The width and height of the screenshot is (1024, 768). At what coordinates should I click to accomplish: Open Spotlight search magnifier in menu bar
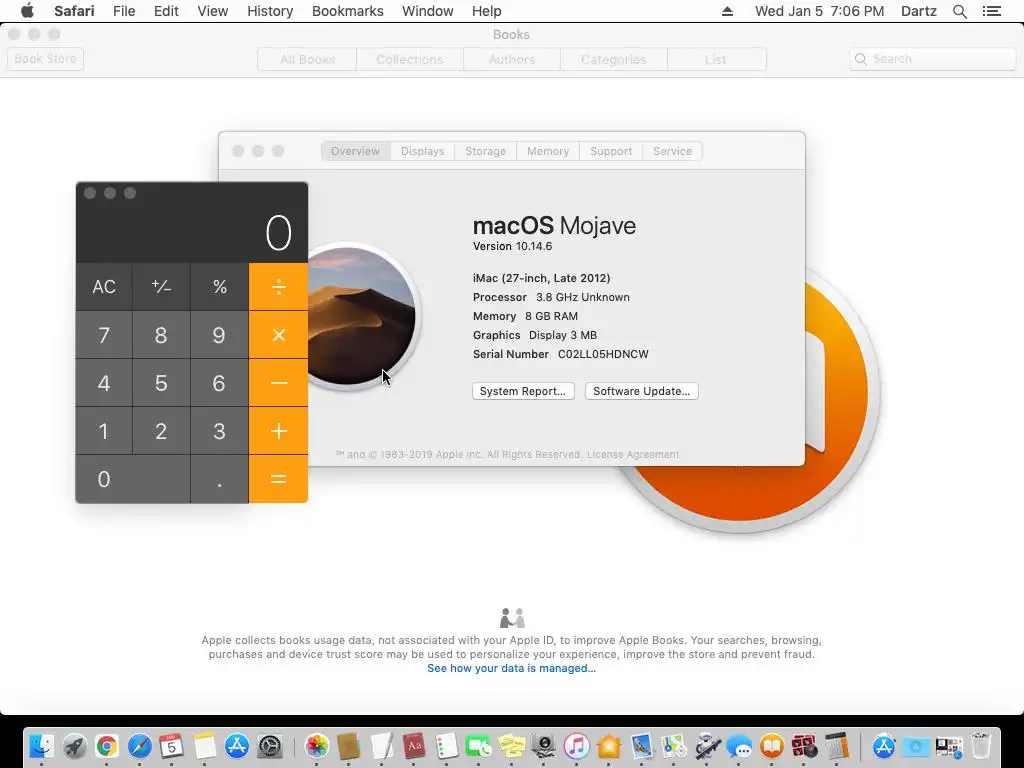pyautogui.click(x=959, y=11)
